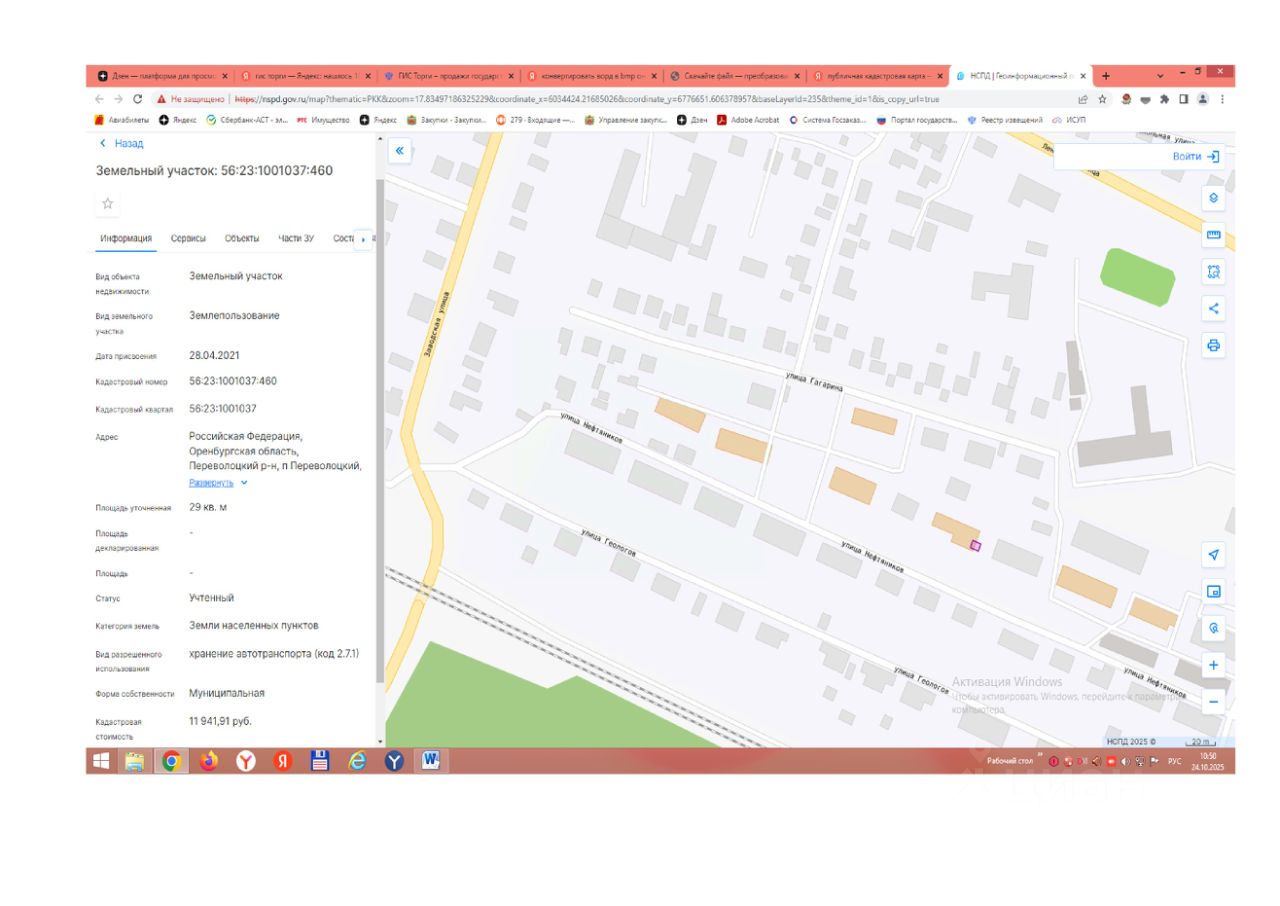Click the cadastral cost 11 941,91 руб.
This screenshot has height=906, width=1280.
[220, 721]
